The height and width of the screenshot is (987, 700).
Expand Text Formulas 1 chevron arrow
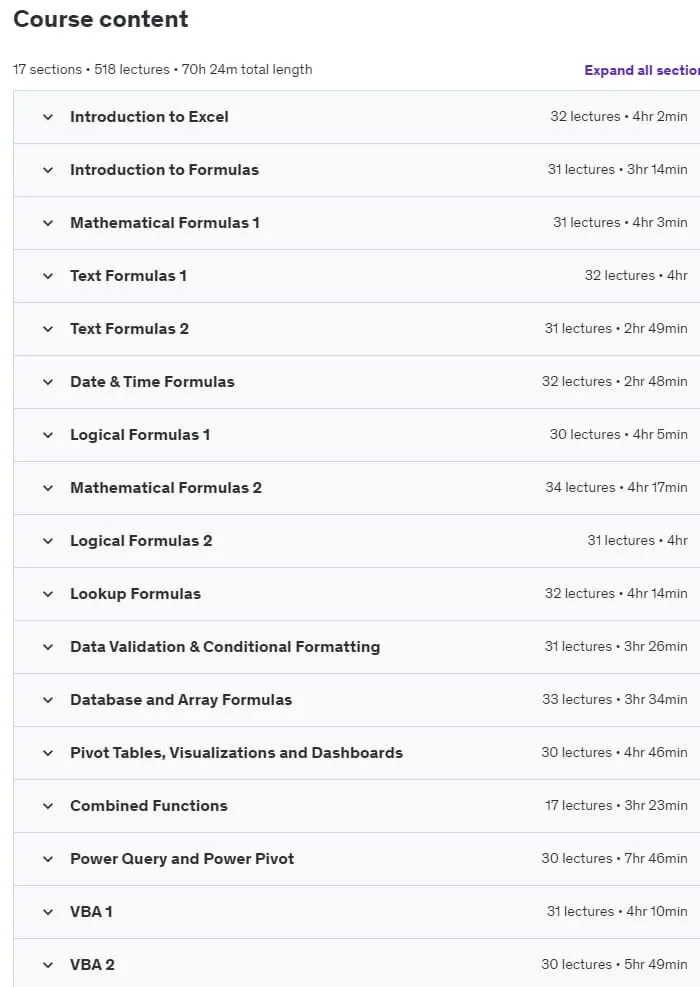tap(48, 276)
